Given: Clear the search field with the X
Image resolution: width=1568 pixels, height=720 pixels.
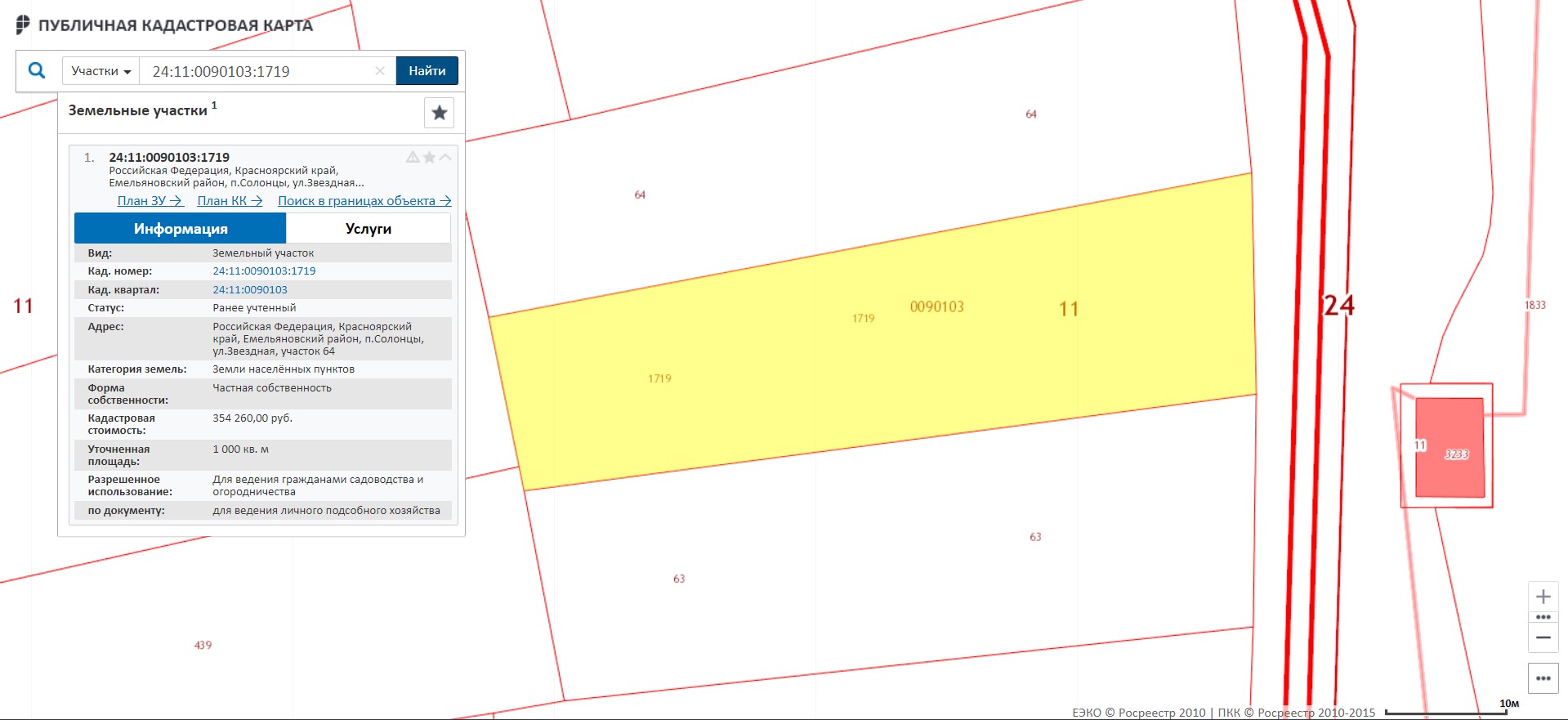Looking at the screenshot, I should pos(380,71).
